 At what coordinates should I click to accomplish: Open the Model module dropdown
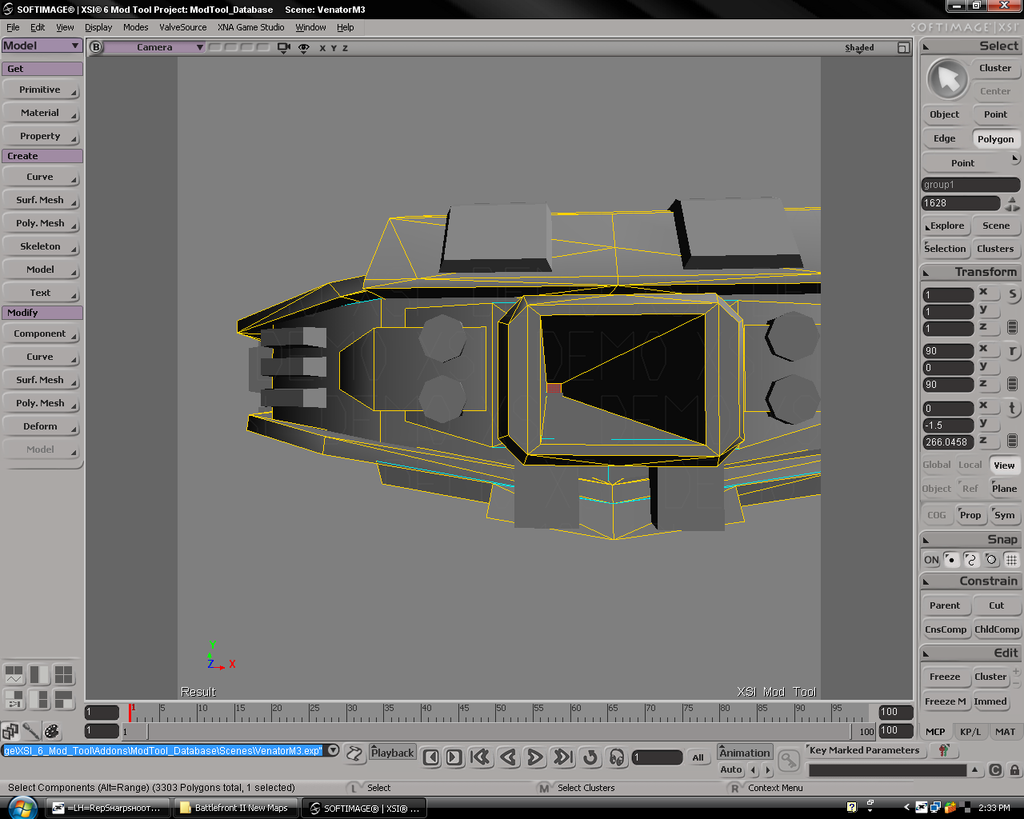(41, 46)
